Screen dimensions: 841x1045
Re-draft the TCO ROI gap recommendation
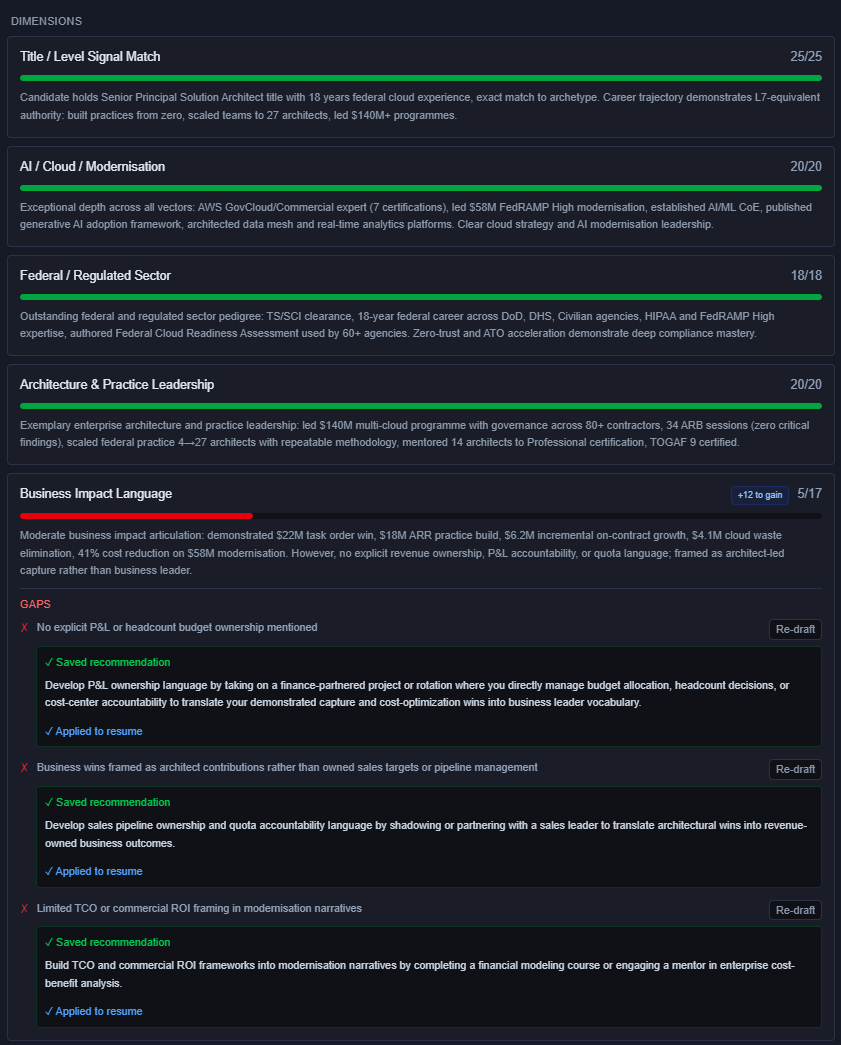click(x=795, y=910)
